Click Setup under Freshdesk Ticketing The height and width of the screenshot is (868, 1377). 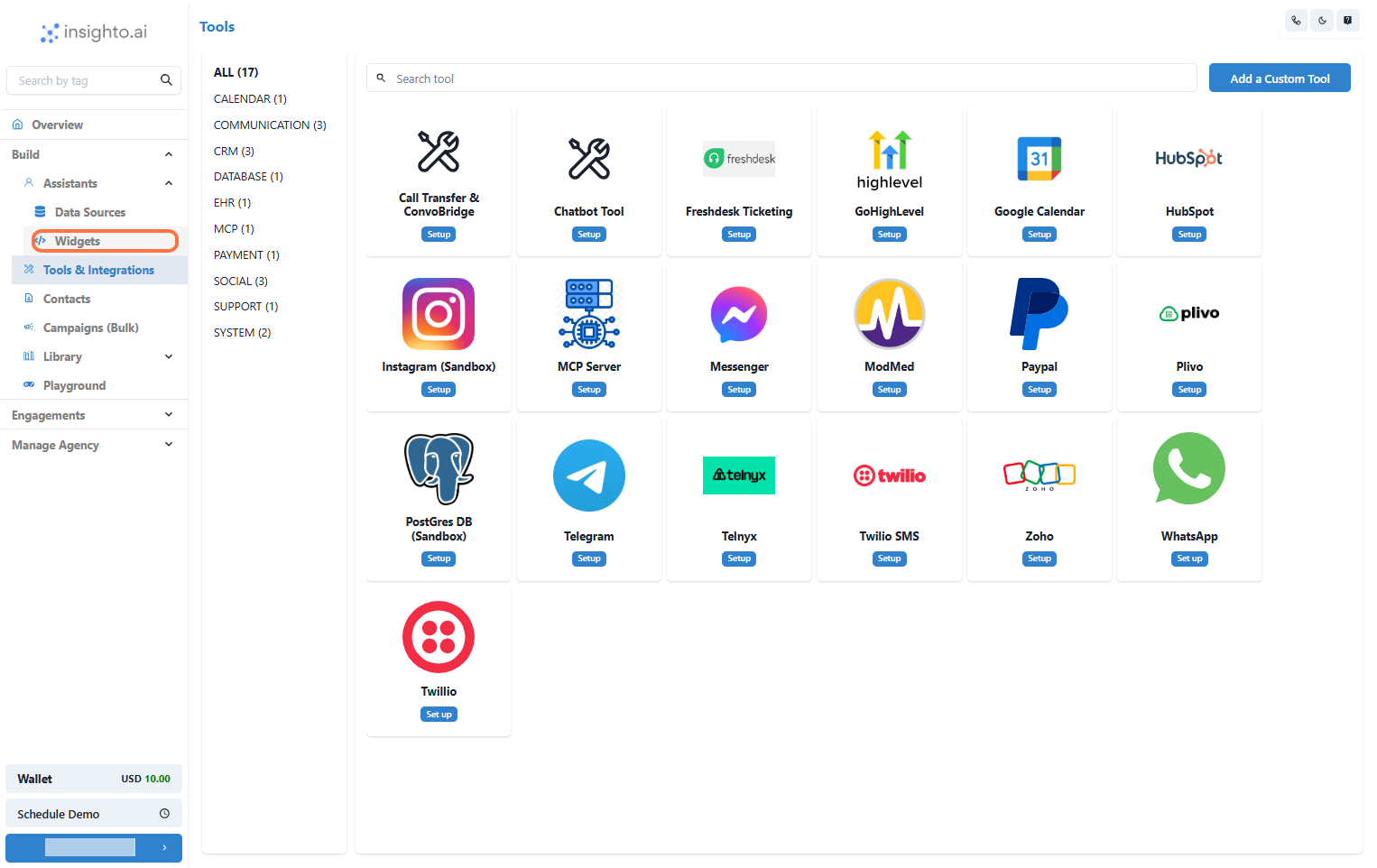[x=739, y=234]
